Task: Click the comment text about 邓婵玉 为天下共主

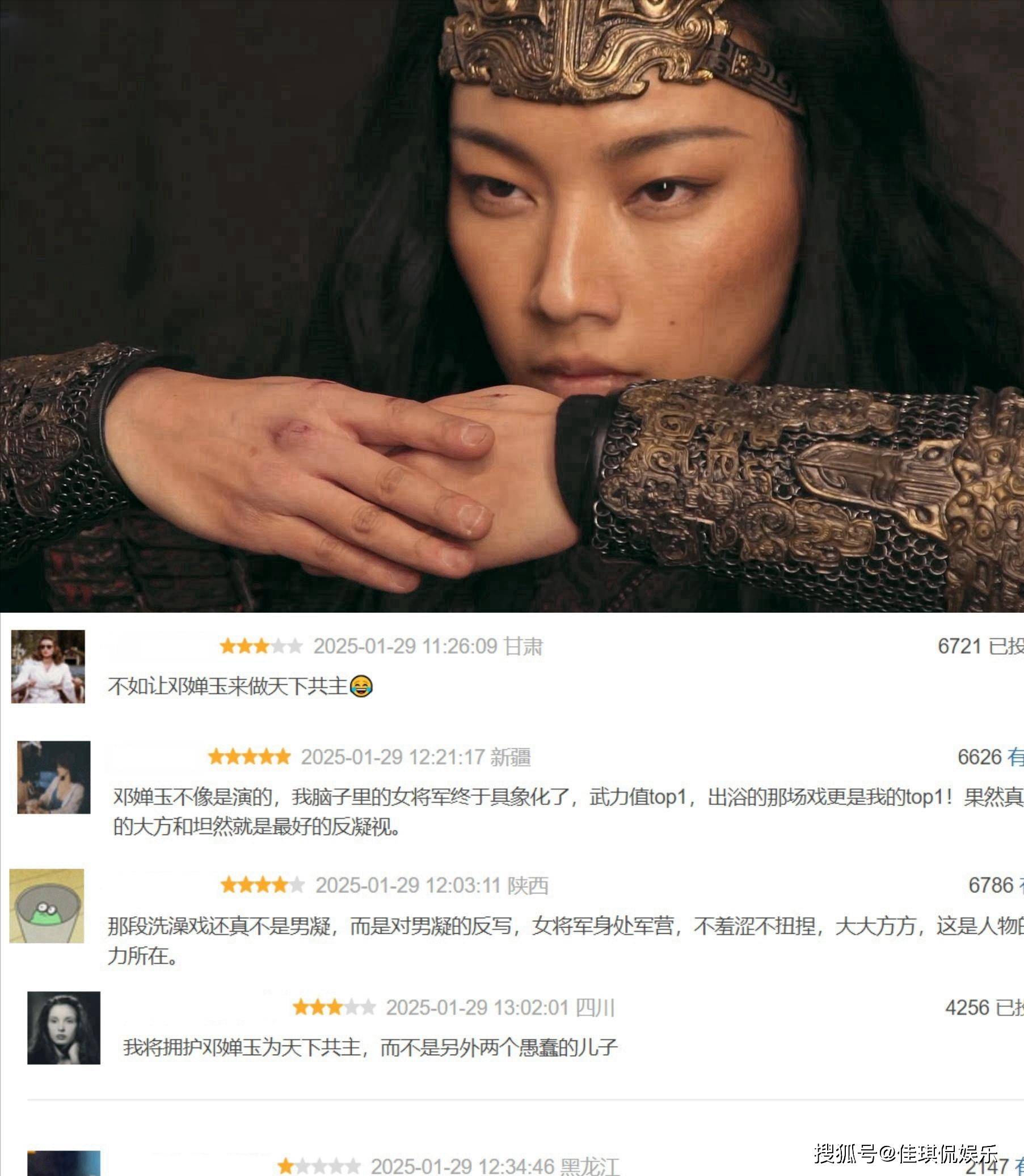Action: (x=370, y=1047)
